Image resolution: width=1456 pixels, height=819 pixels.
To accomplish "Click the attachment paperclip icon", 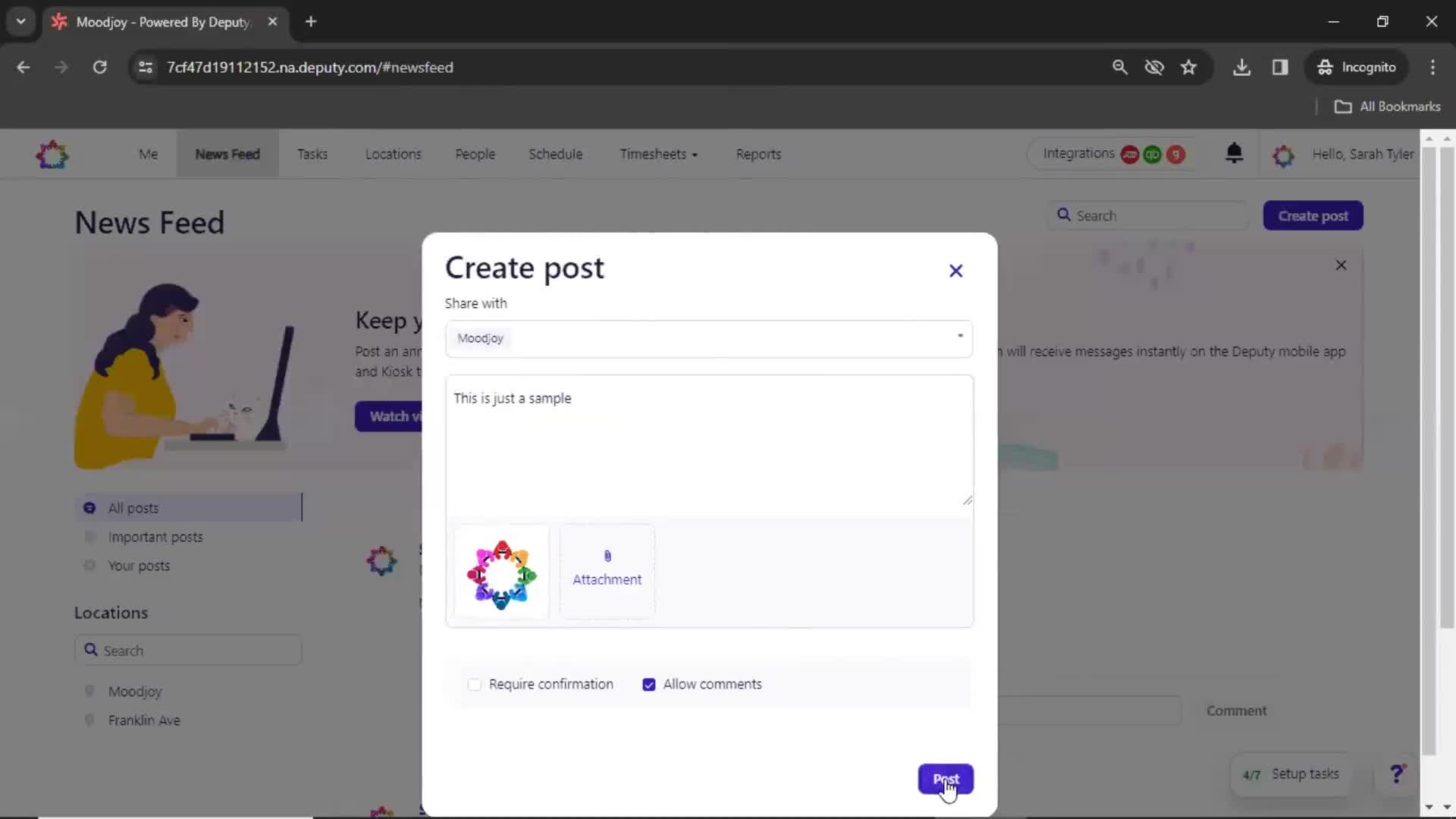I will tap(606, 555).
